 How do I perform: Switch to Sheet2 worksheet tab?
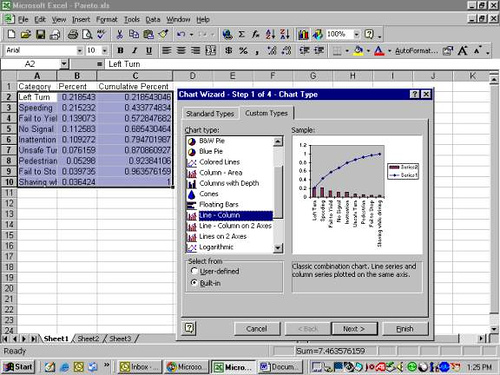tap(88, 339)
